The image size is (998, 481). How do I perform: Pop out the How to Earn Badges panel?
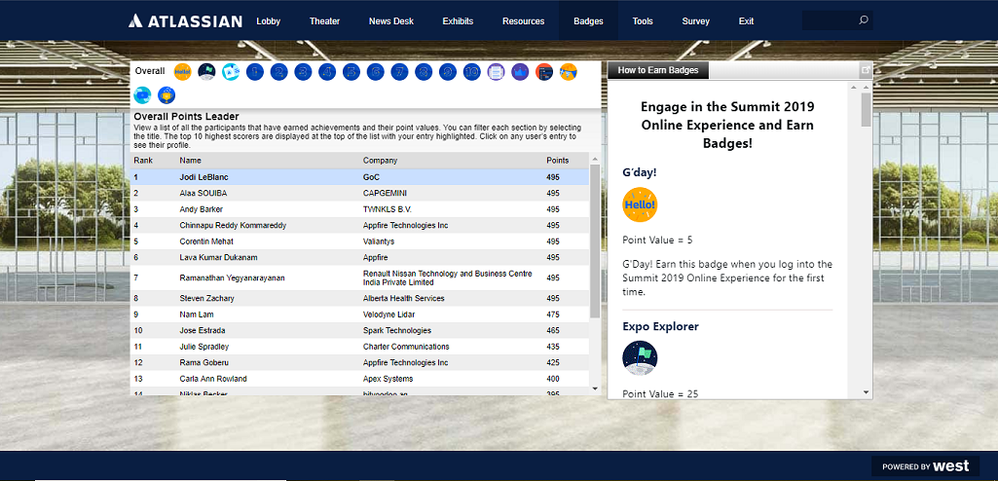(865, 71)
